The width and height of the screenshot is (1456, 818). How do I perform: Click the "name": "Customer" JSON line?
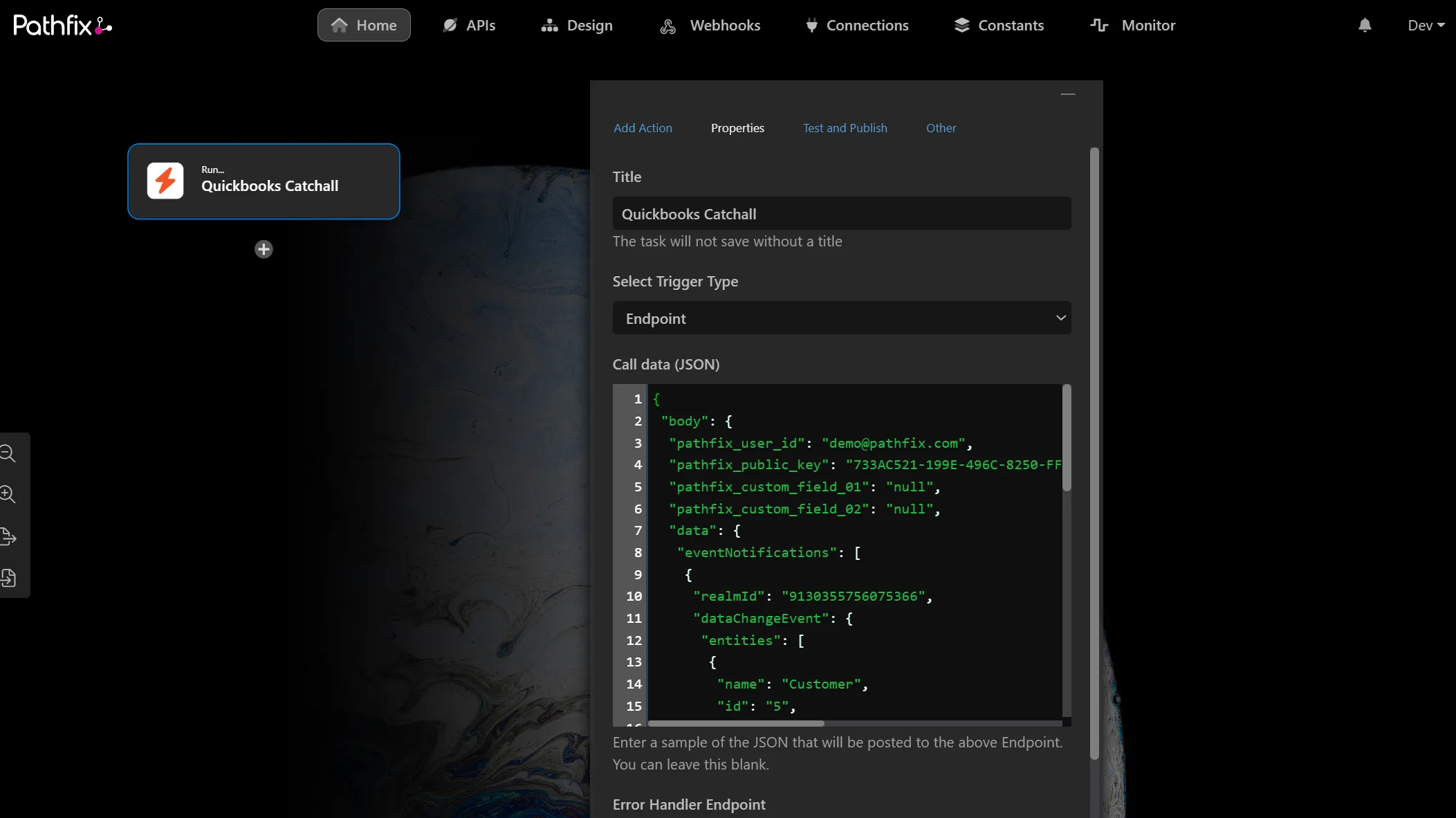tap(793, 684)
